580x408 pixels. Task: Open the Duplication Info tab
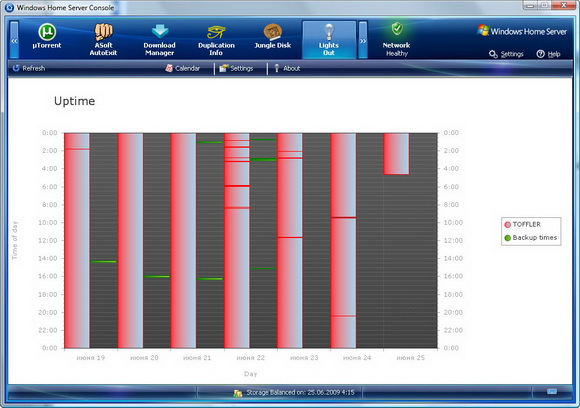point(216,40)
